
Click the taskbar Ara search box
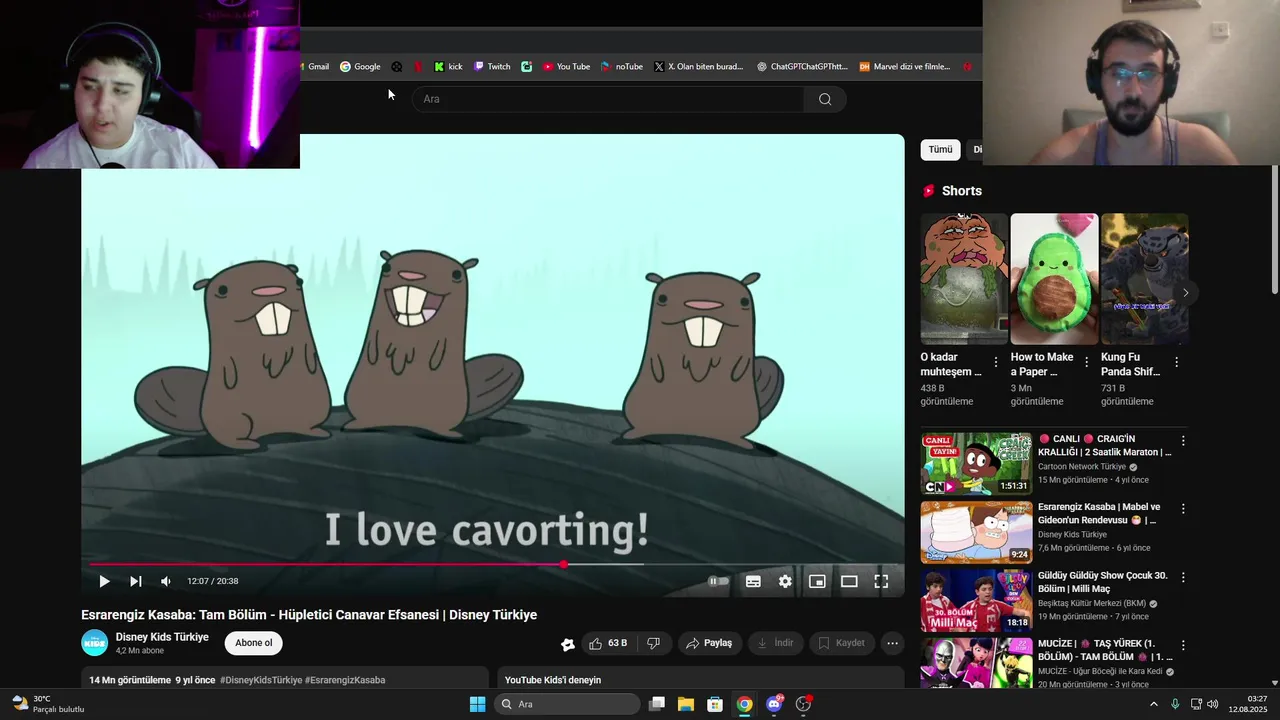(568, 704)
